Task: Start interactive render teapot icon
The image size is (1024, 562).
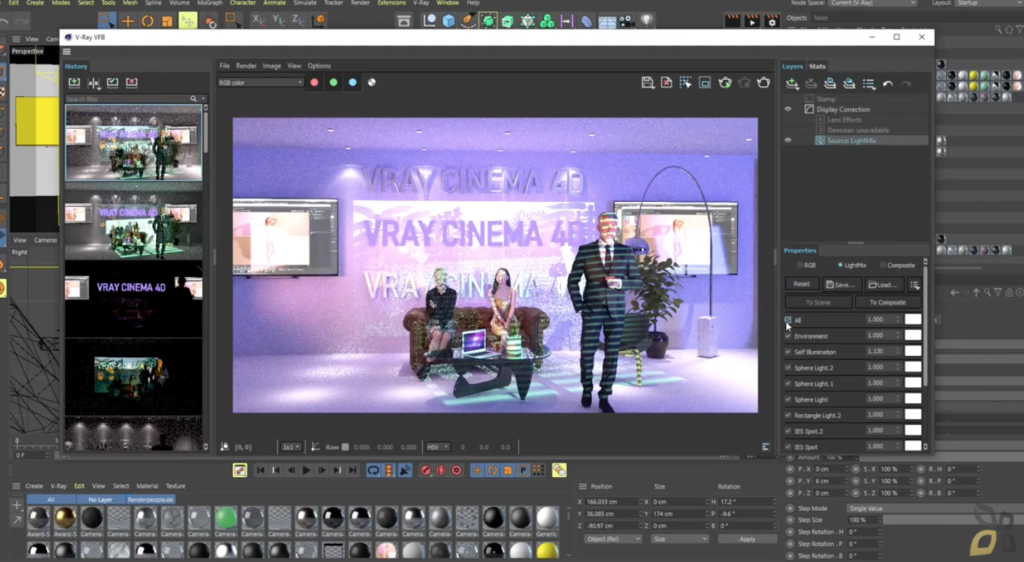Action: (725, 83)
